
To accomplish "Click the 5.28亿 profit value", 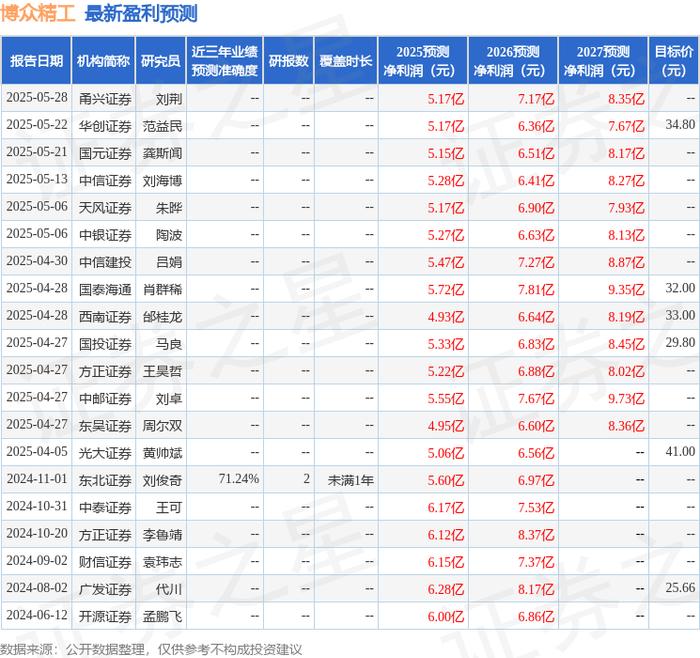I will pyautogui.click(x=446, y=180).
